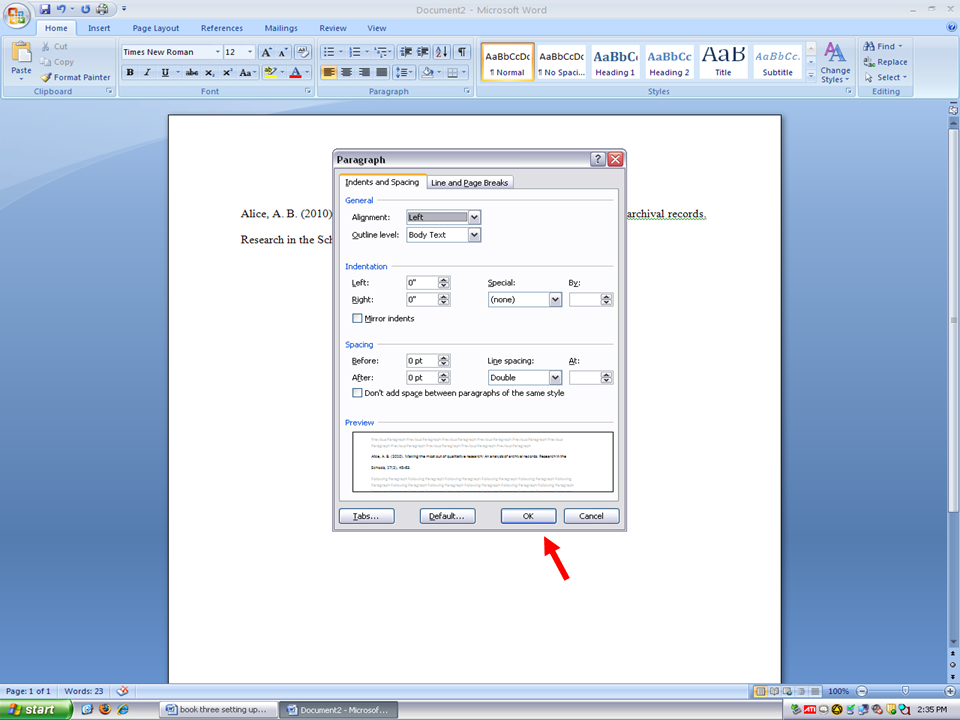Toggle Bold formatting in Font group
960x720 pixels.
click(x=130, y=72)
